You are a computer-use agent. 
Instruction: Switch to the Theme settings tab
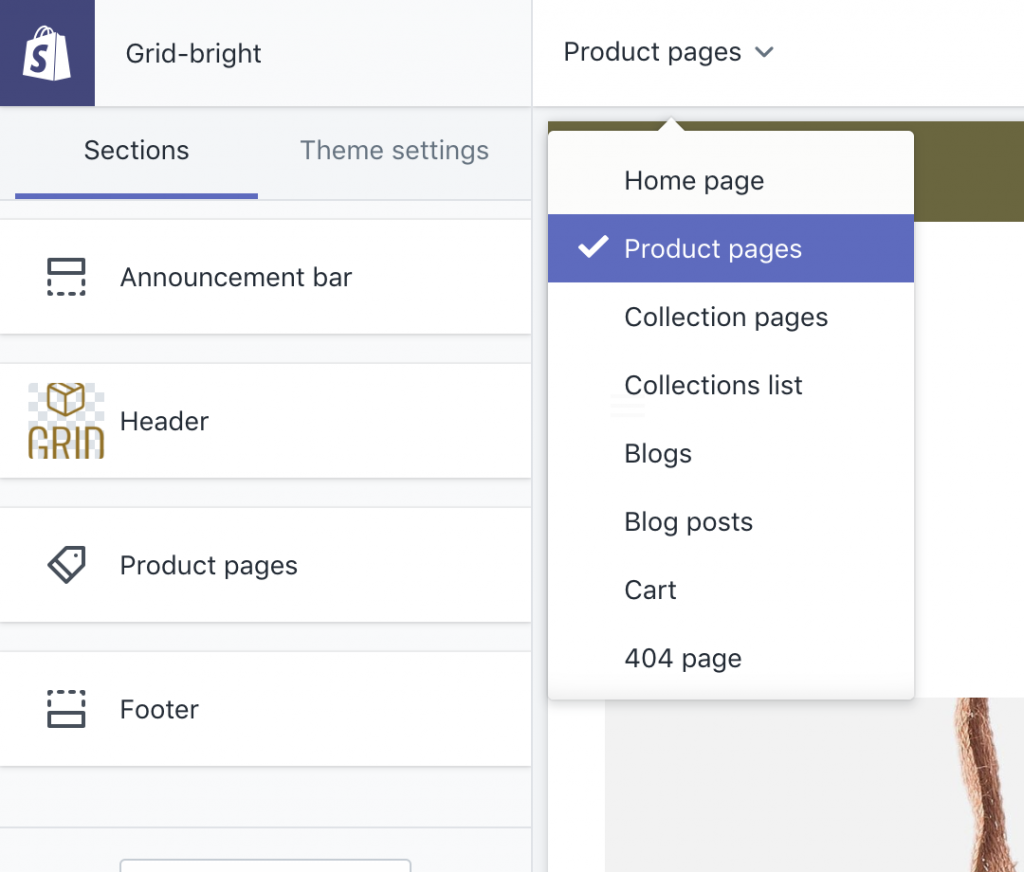394,151
